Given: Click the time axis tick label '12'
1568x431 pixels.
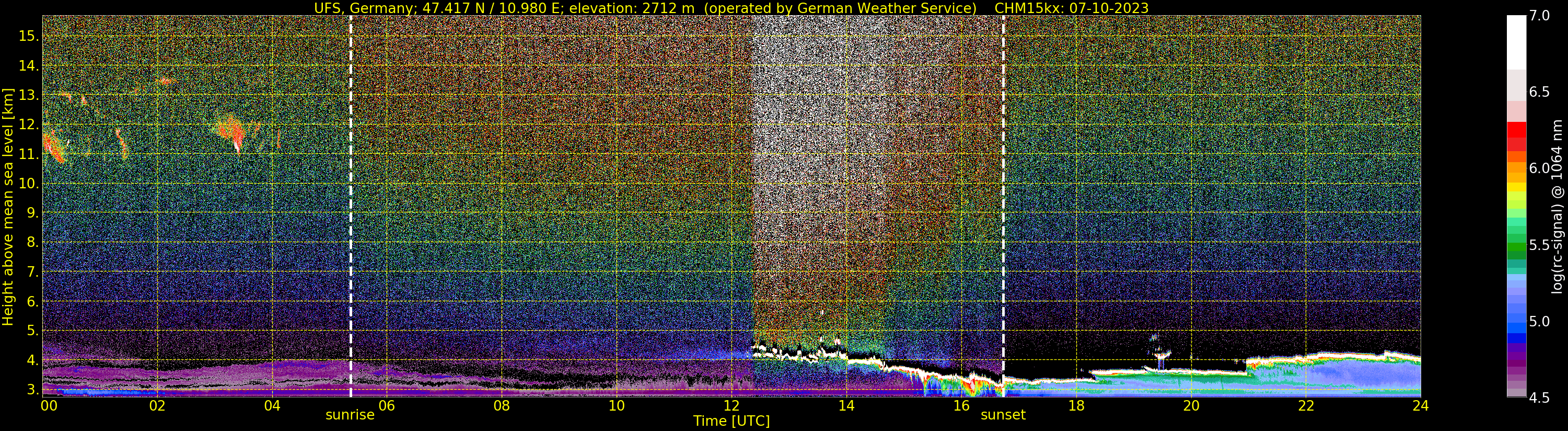Looking at the screenshot, I should click(x=731, y=405).
